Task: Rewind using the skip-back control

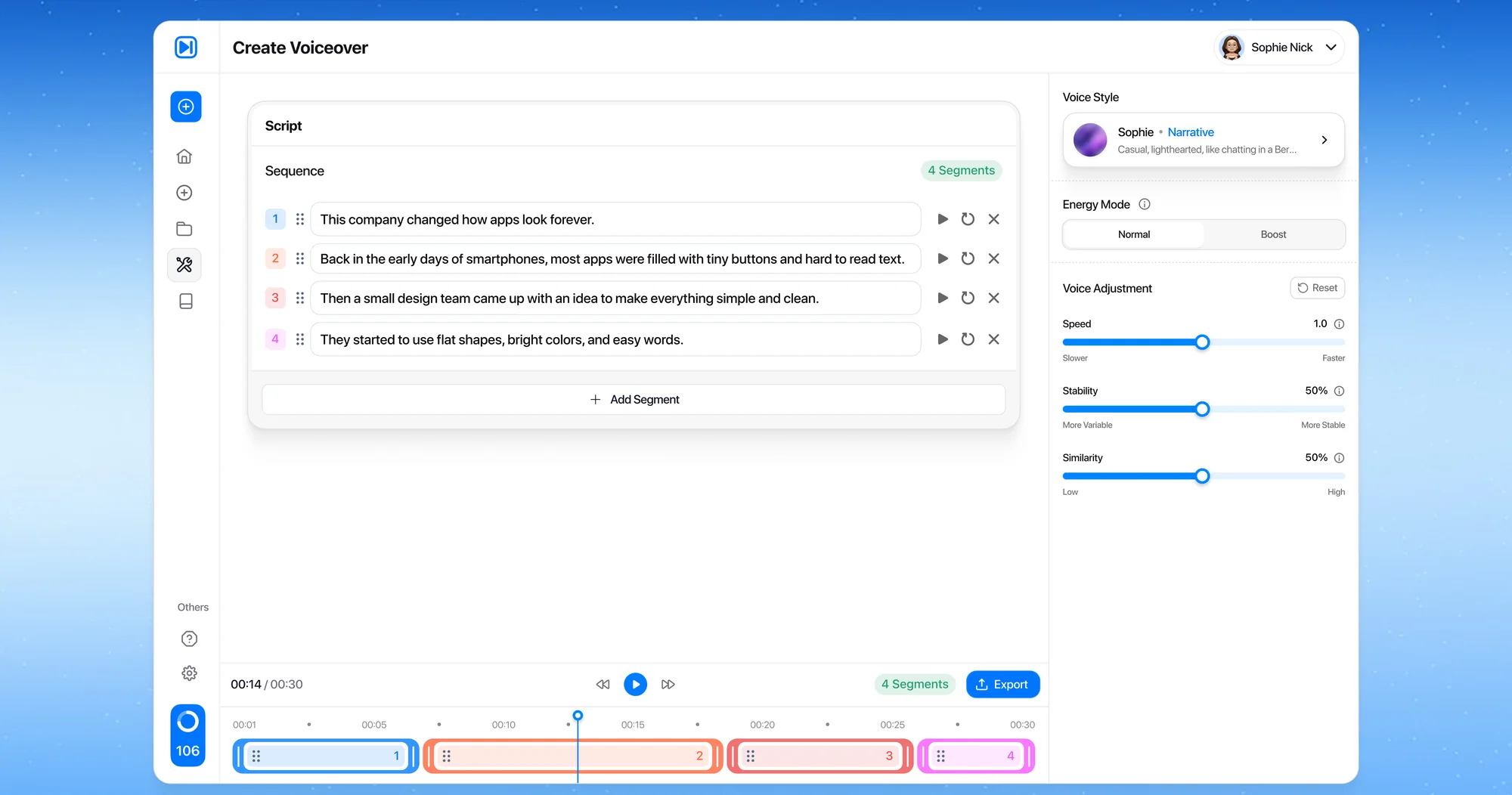Action: click(603, 685)
